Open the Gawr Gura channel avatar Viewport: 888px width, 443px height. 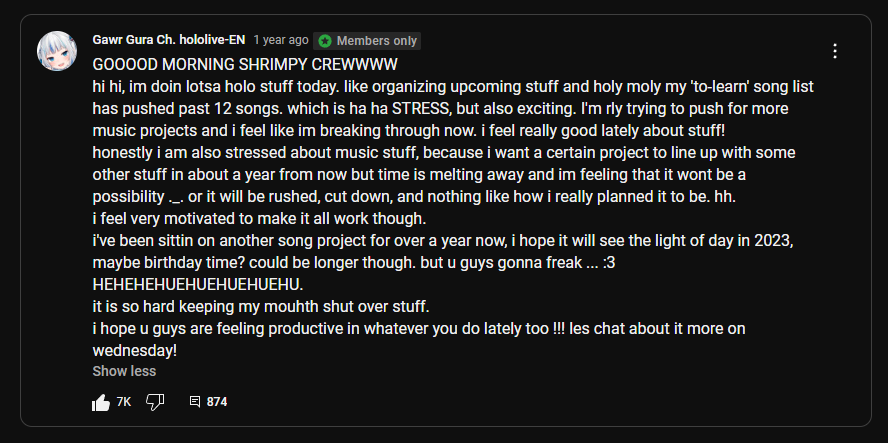57,51
